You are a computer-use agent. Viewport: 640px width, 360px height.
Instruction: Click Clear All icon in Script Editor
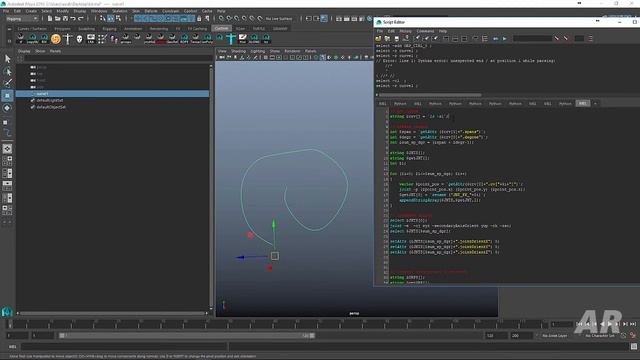[435, 38]
